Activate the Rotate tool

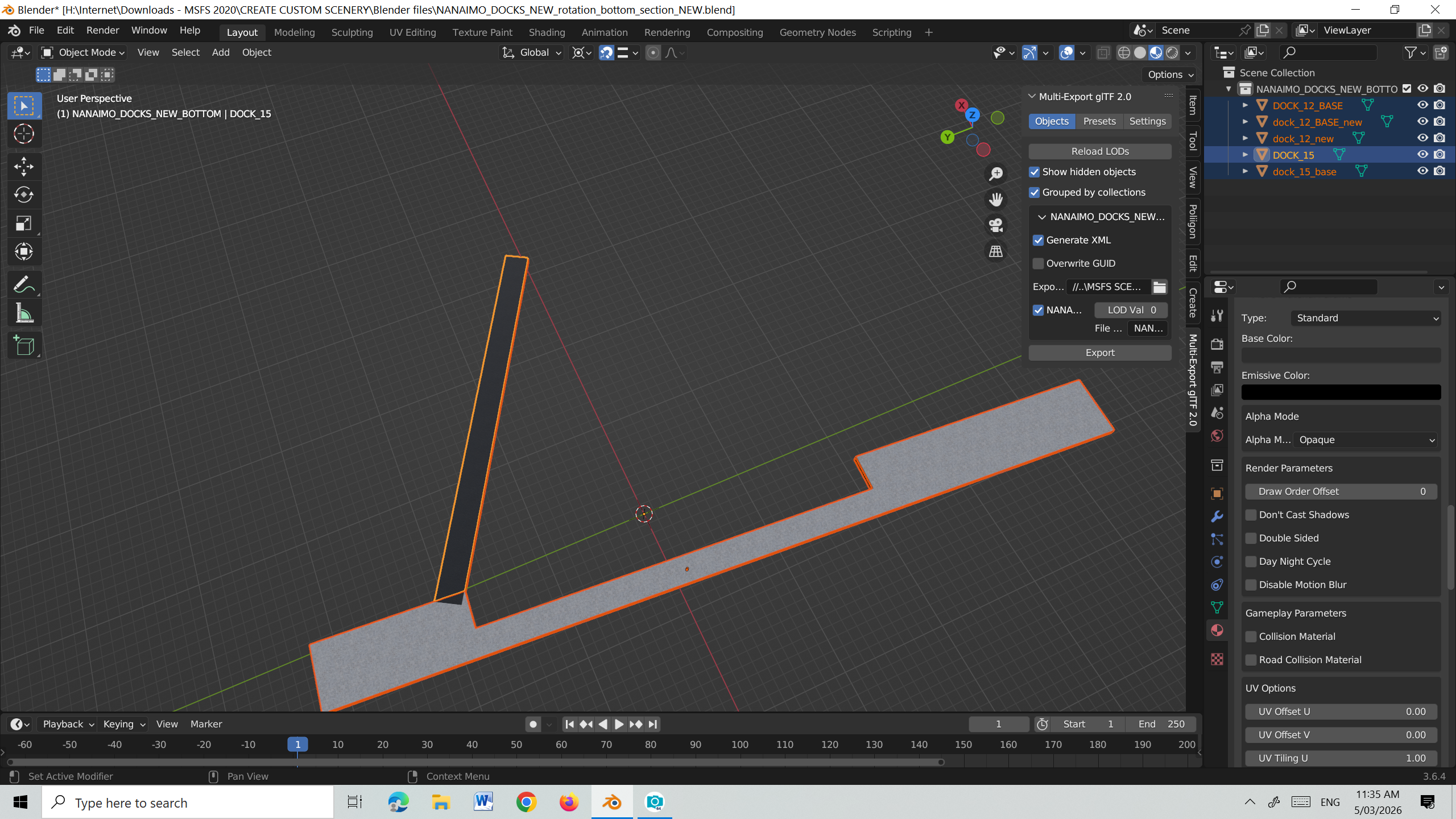click(x=24, y=195)
